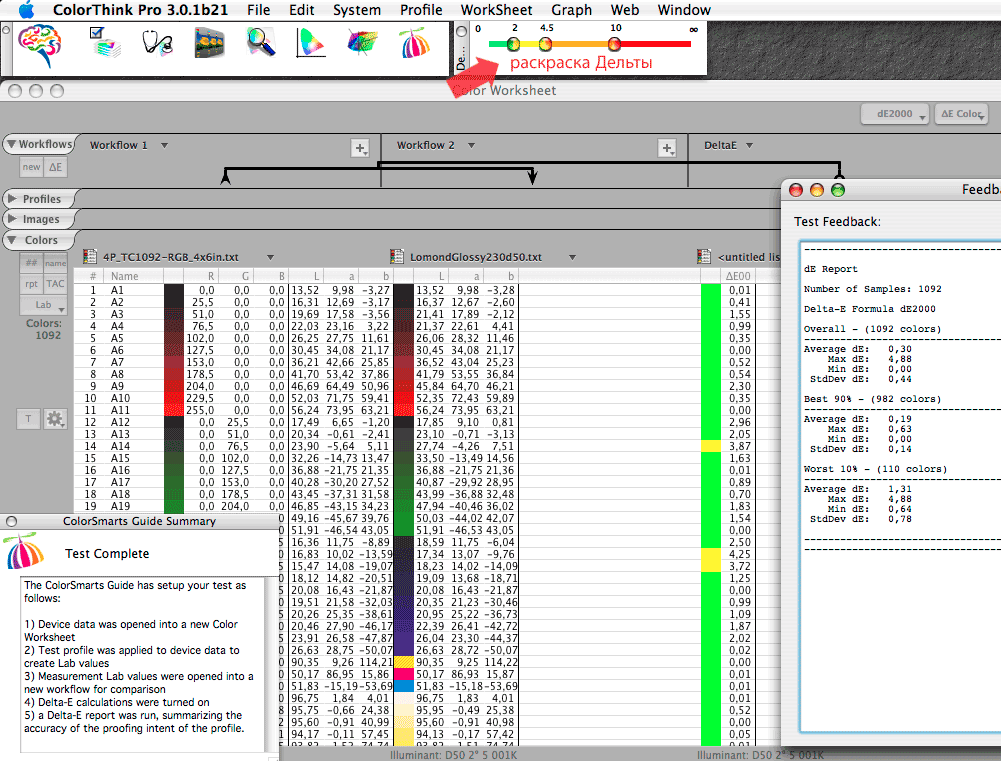Select the A11 pure red color swatch
The height and width of the screenshot is (761, 1001).
(174, 410)
